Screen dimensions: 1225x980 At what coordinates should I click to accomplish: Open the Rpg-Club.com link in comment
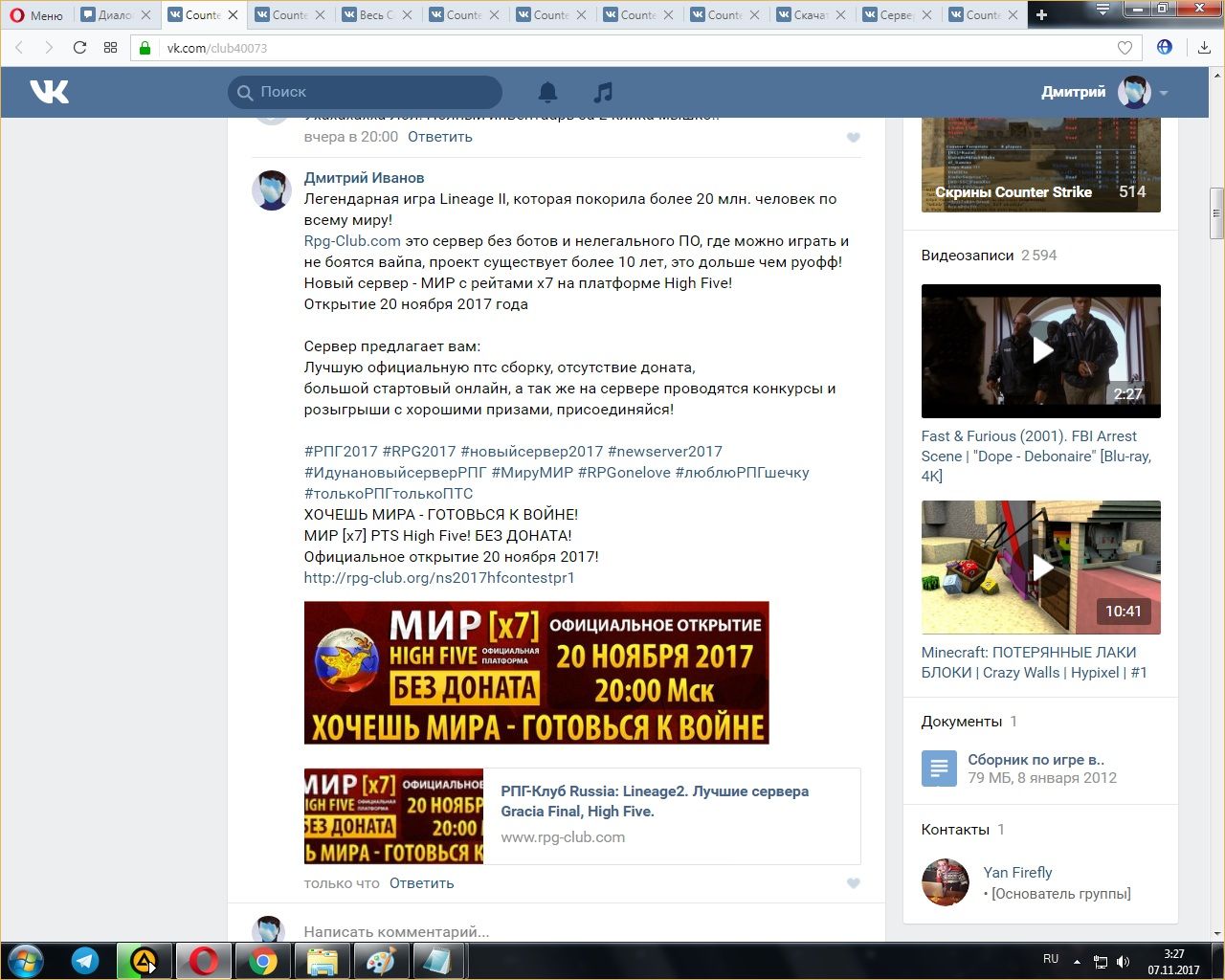[x=352, y=241]
